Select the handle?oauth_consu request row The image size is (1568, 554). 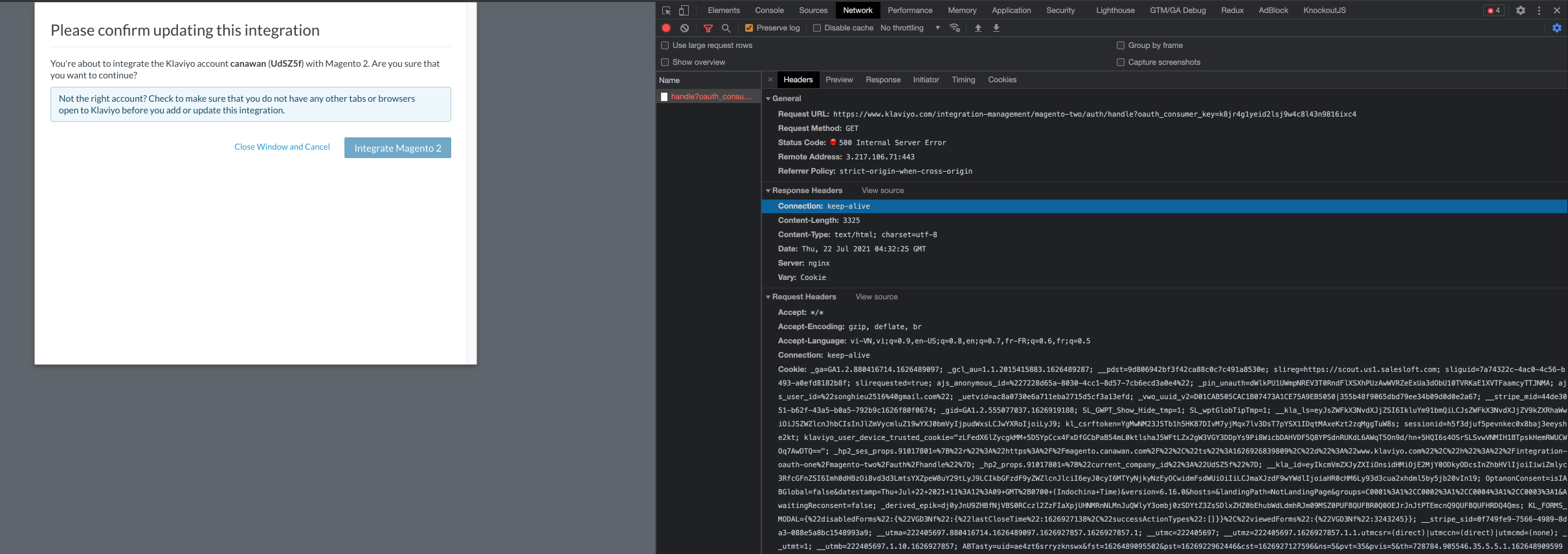[708, 97]
